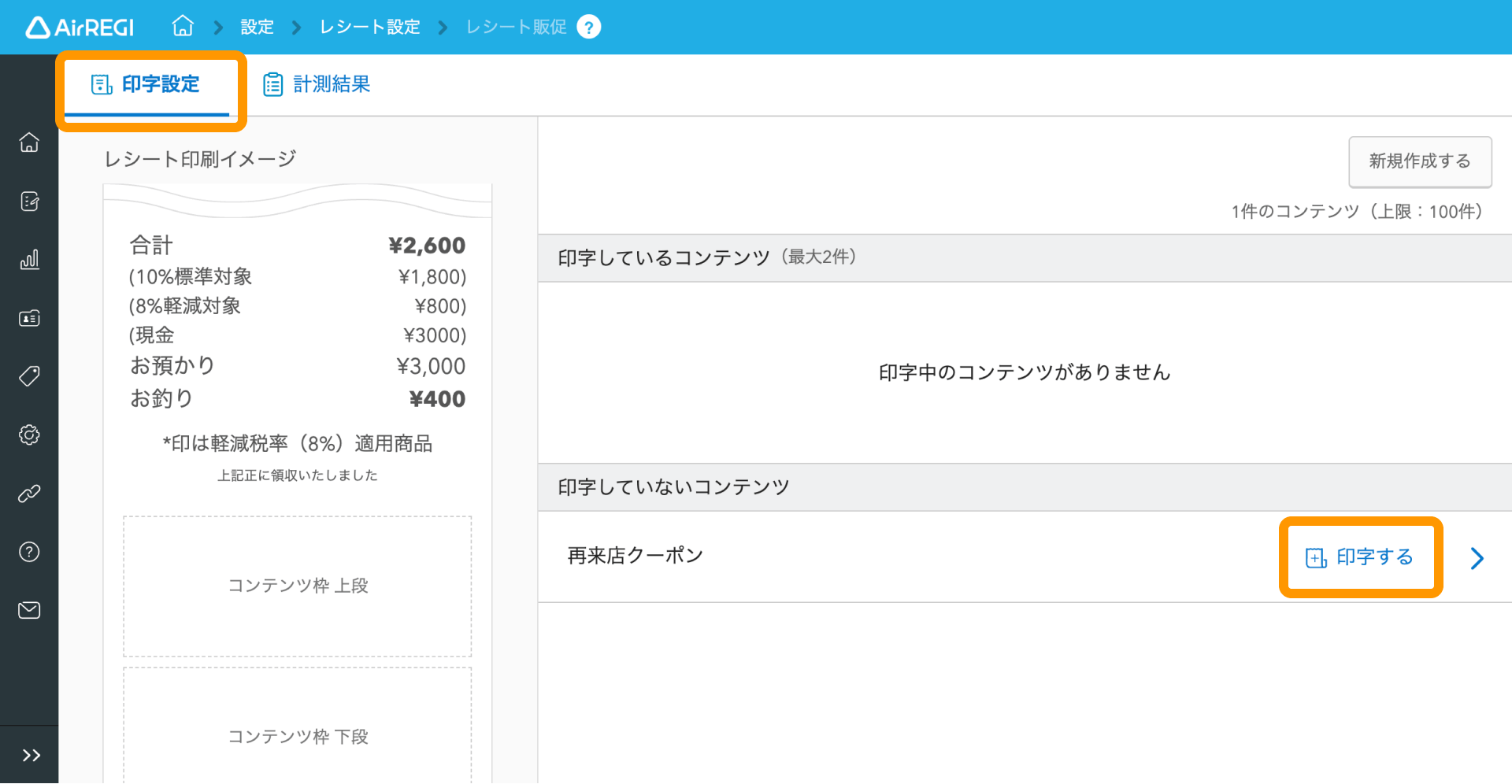Image resolution: width=1512 pixels, height=784 pixels.
Task: Click the 印字しているコンテンツ section header
Action: point(1025,257)
